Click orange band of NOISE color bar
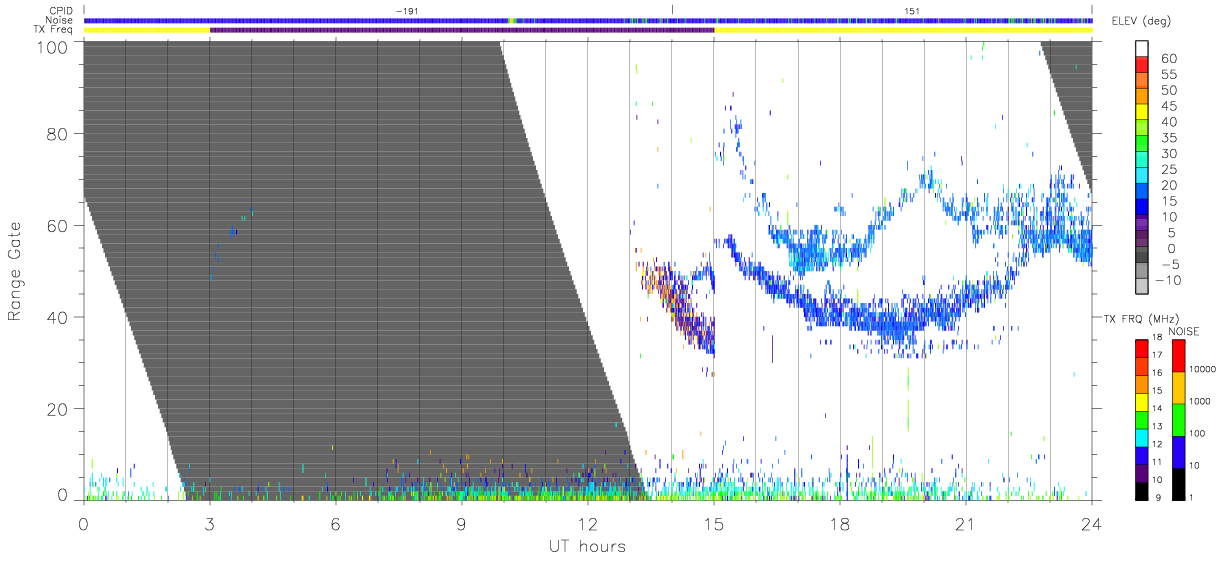The image size is (1228, 567). pos(1178,388)
